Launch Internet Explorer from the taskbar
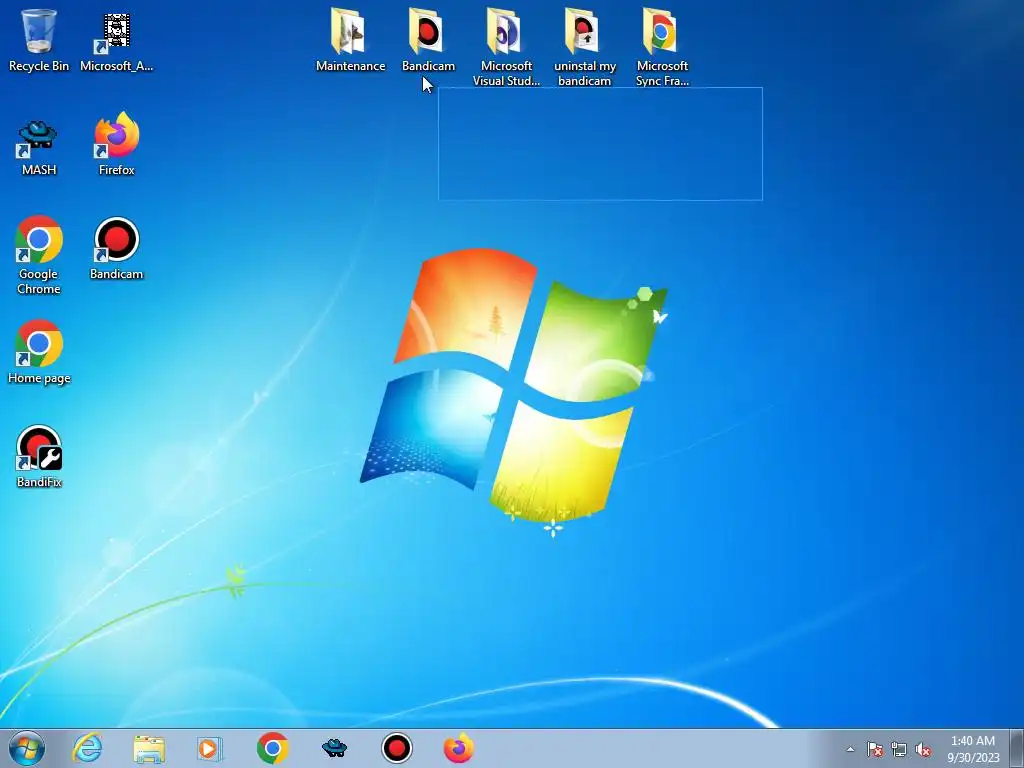 (87, 748)
